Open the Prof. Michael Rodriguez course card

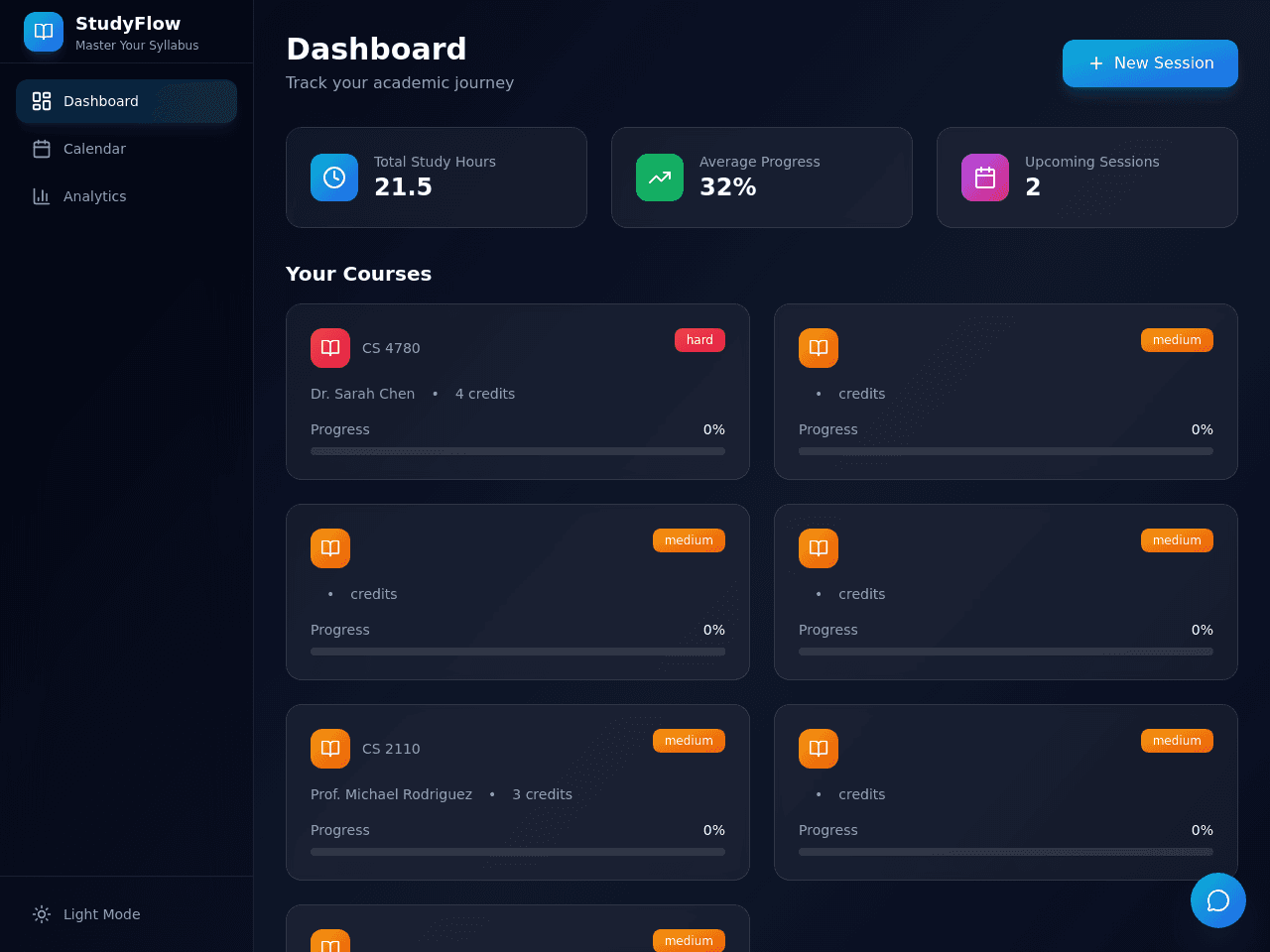click(518, 792)
